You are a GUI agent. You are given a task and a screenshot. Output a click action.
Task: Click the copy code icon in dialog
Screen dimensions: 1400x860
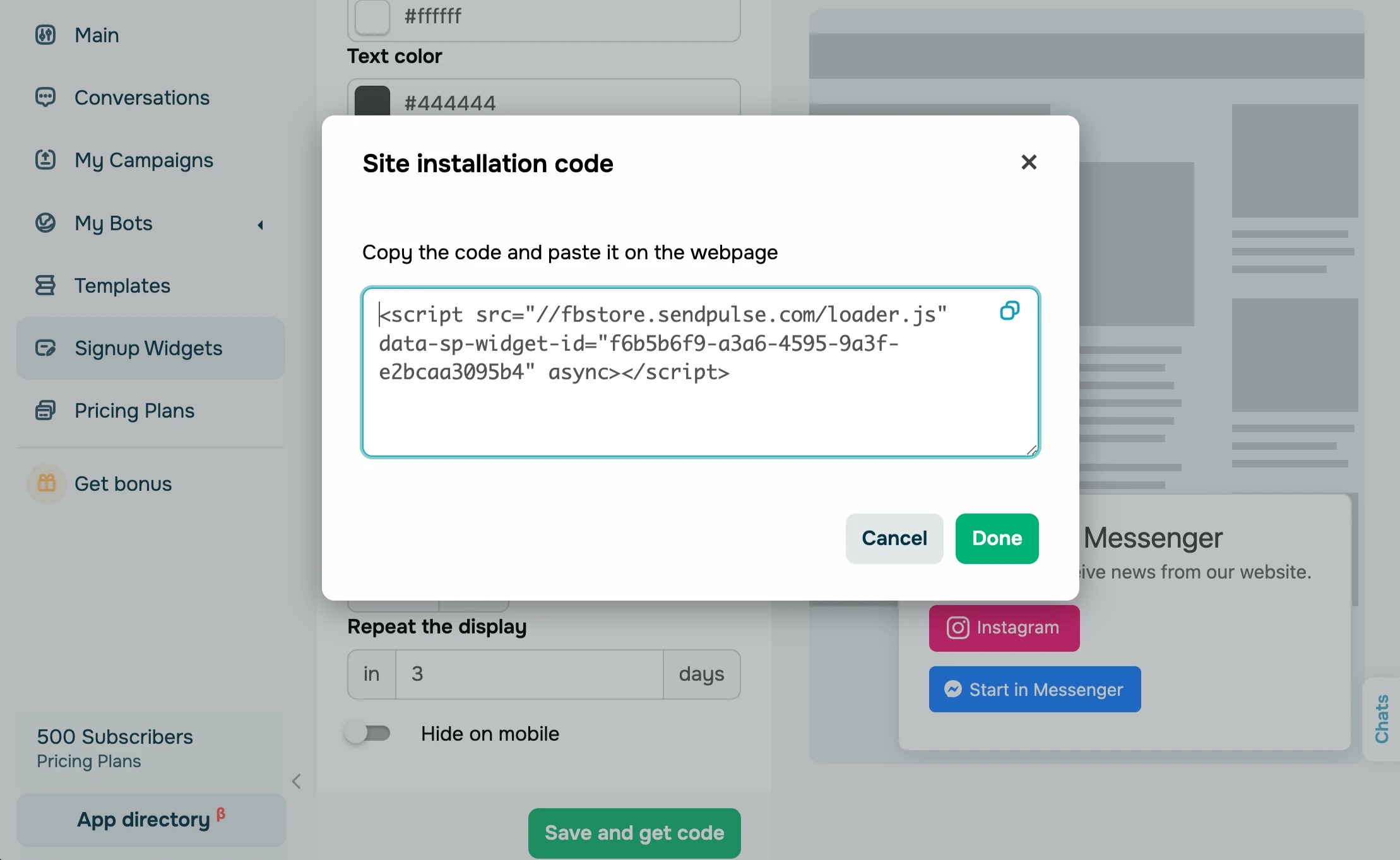(x=1009, y=311)
